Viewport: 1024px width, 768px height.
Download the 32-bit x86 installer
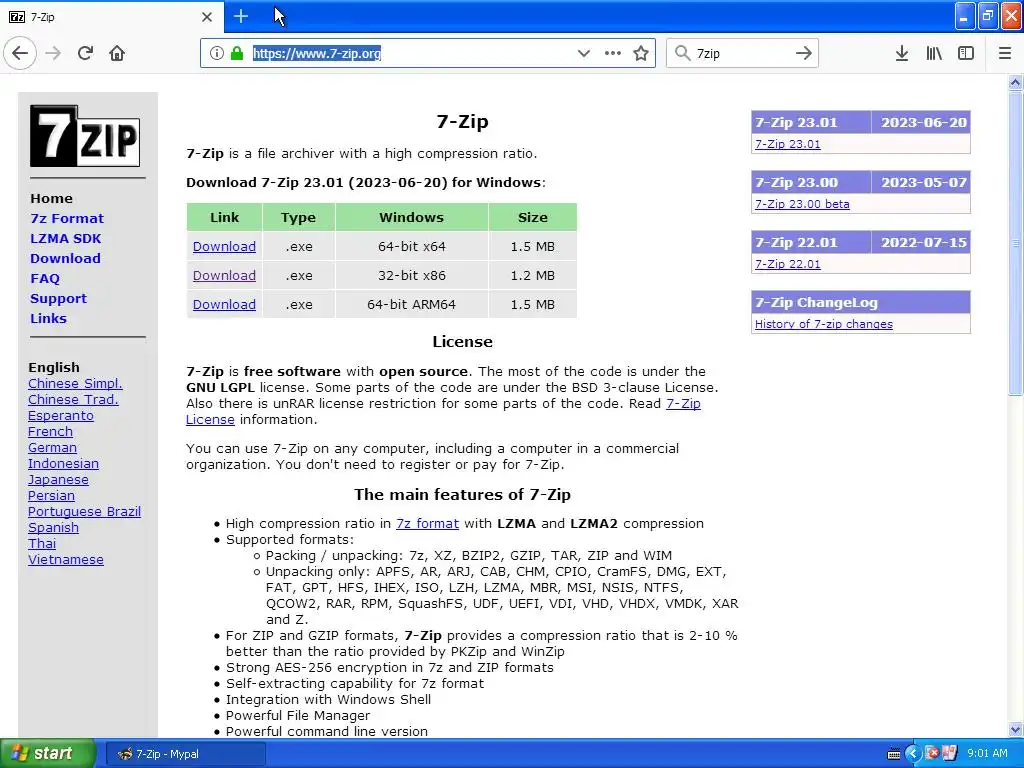(x=224, y=276)
